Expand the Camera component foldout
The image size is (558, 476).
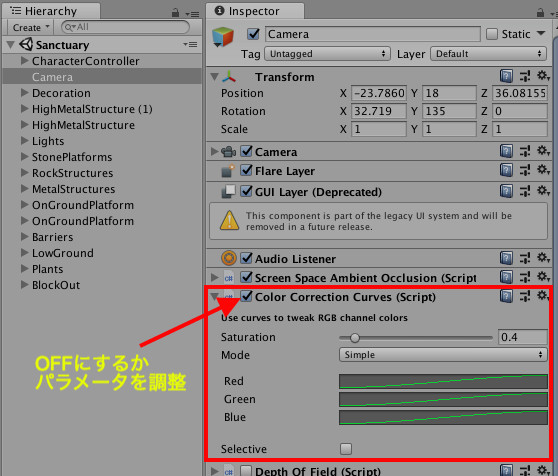214,152
